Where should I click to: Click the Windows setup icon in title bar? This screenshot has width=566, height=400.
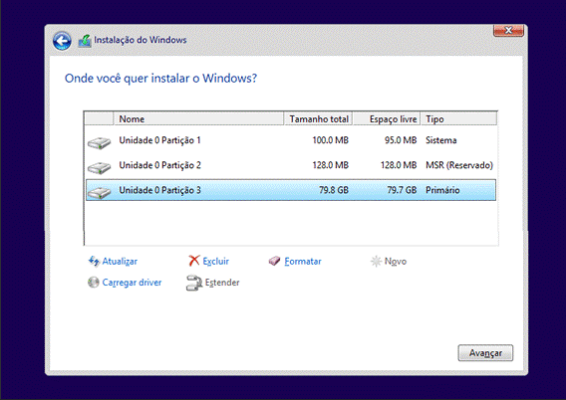[x=85, y=41]
